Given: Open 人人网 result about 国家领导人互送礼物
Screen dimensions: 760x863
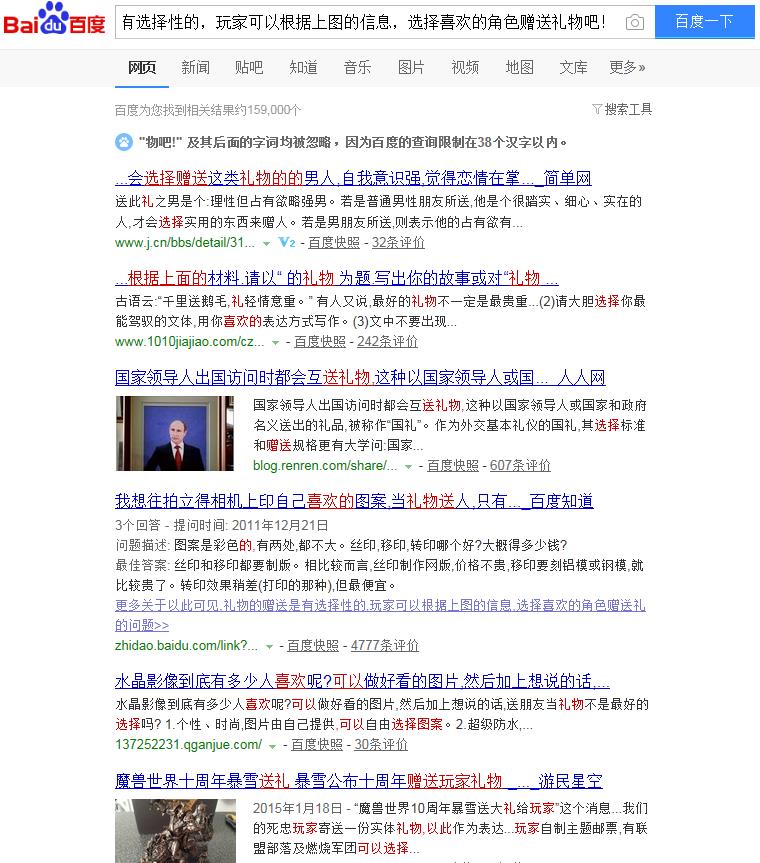Looking at the screenshot, I should tap(360, 378).
